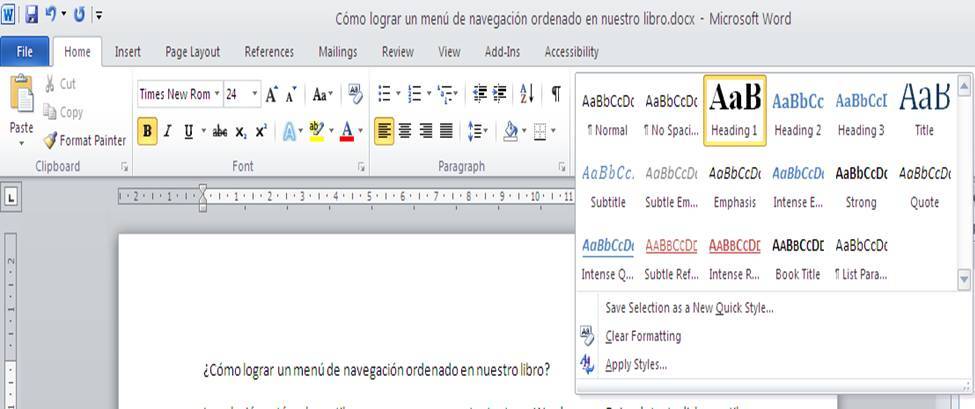
Task: Click the Grow Font icon
Action: pos(271,95)
